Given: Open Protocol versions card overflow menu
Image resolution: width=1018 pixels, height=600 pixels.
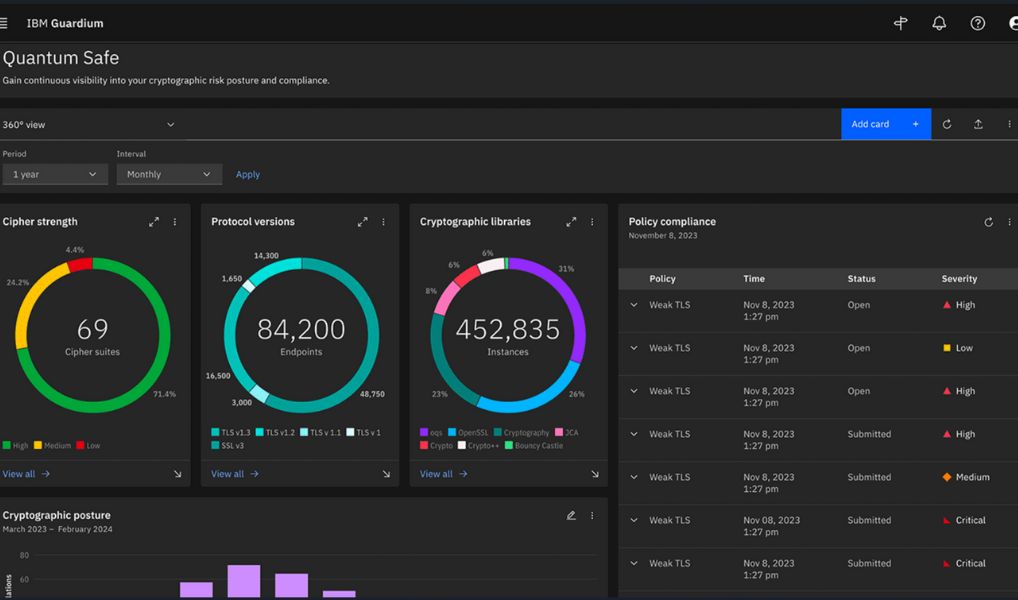Looking at the screenshot, I should pyautogui.click(x=383, y=222).
